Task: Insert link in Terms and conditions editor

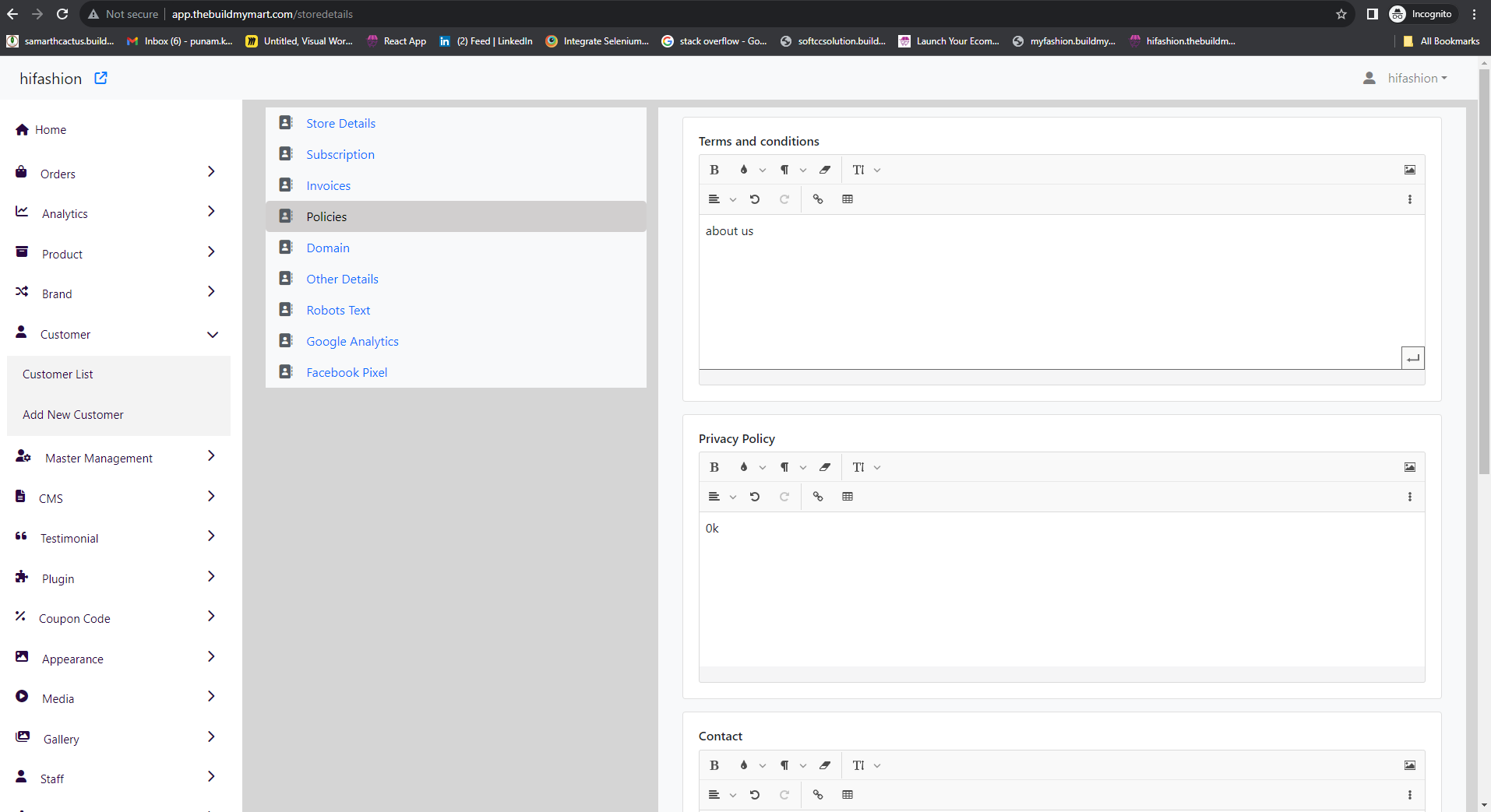Action: (818, 199)
